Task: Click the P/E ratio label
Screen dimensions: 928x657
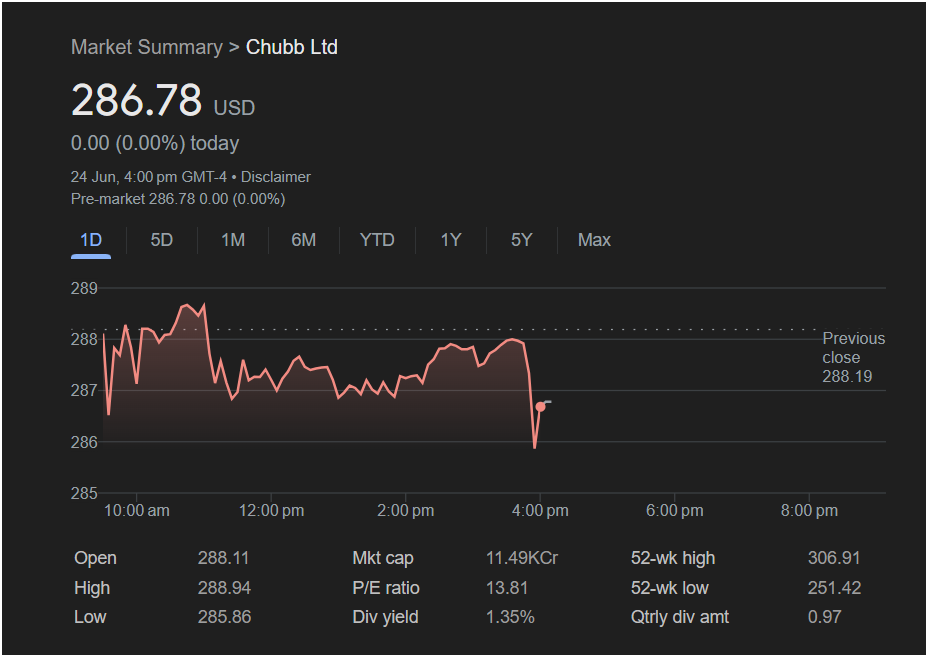Action: click(x=386, y=588)
